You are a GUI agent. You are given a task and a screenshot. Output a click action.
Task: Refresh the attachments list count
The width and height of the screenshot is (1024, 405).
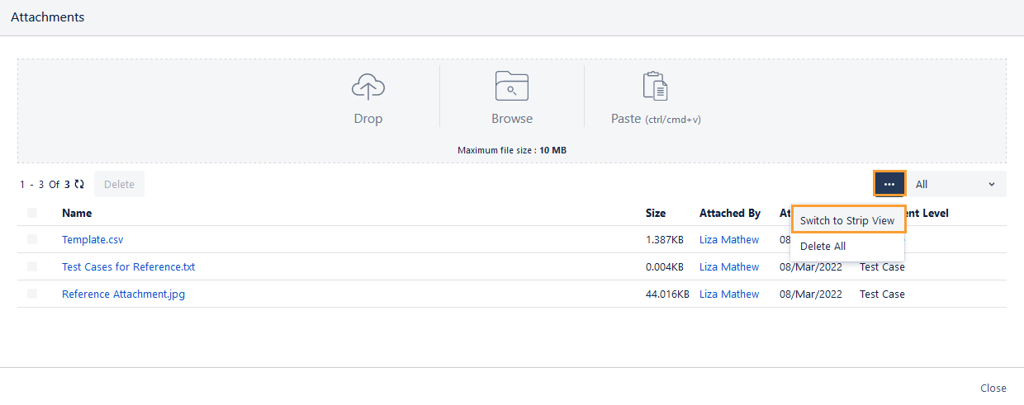[x=79, y=185]
